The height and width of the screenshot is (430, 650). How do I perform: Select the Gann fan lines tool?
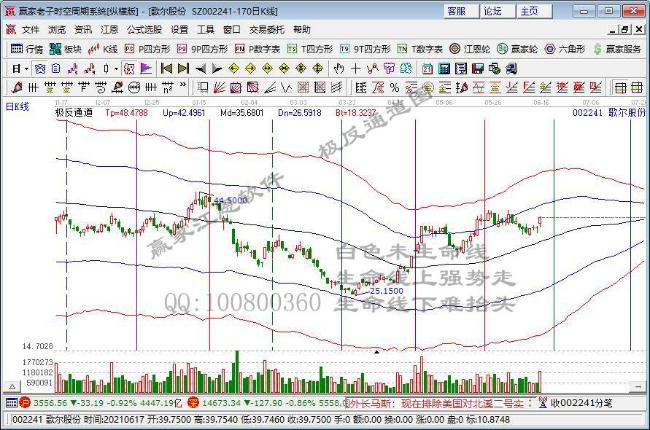(x=219, y=87)
